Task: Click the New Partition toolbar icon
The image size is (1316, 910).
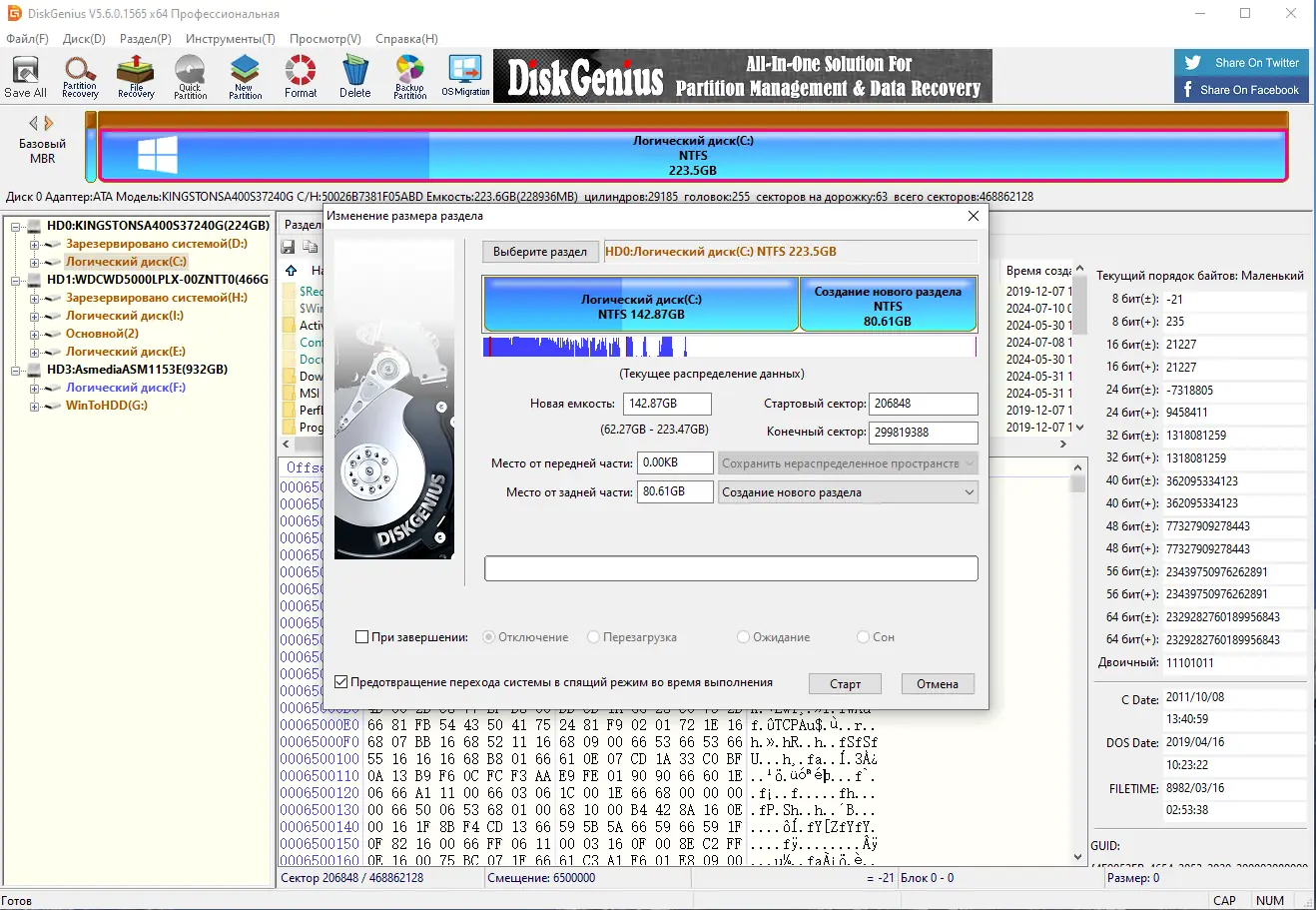Action: tap(245, 77)
